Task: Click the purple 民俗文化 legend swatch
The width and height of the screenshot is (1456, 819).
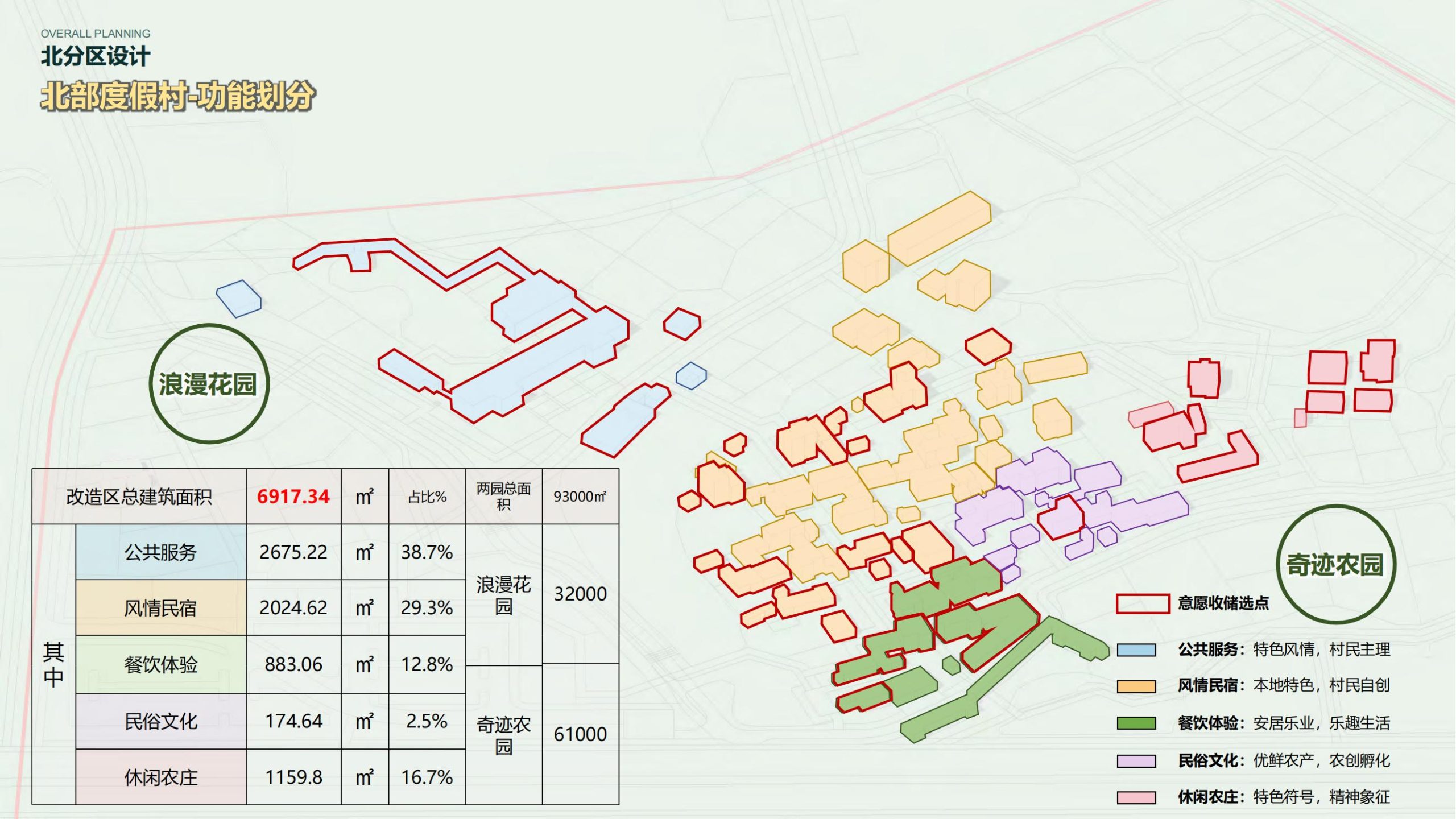Action: tap(1136, 761)
